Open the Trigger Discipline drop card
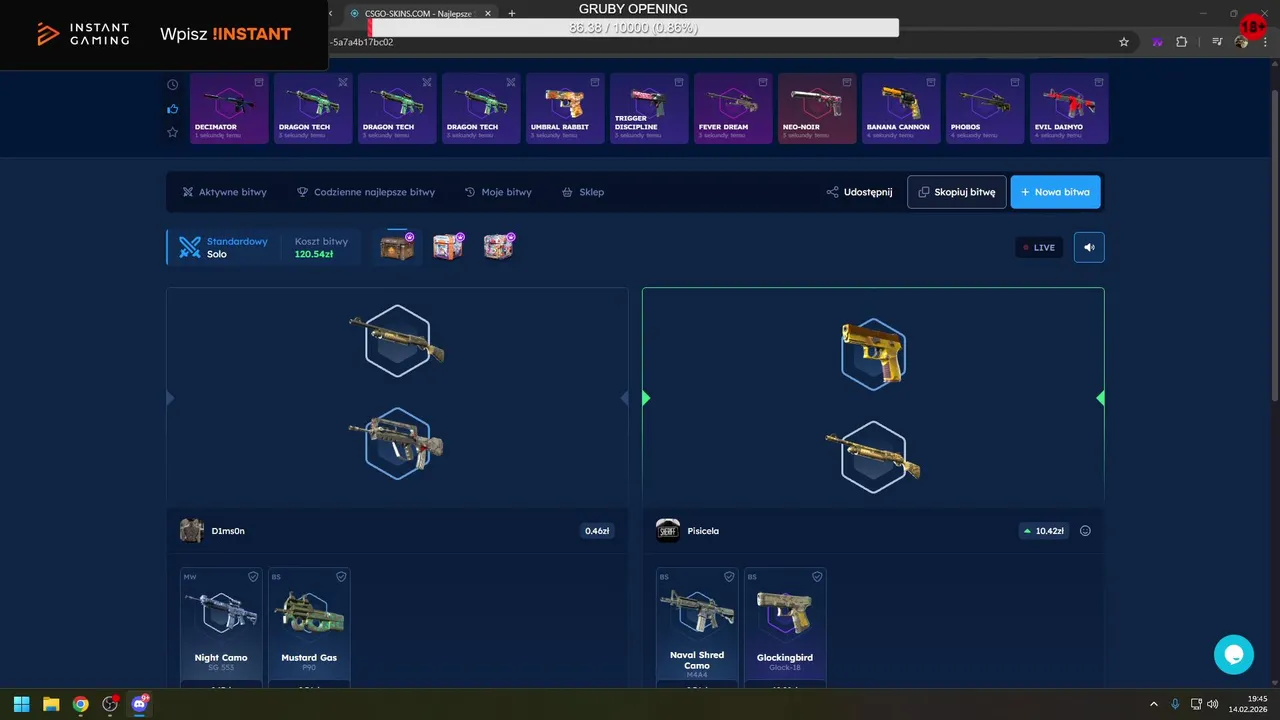 tap(649, 108)
